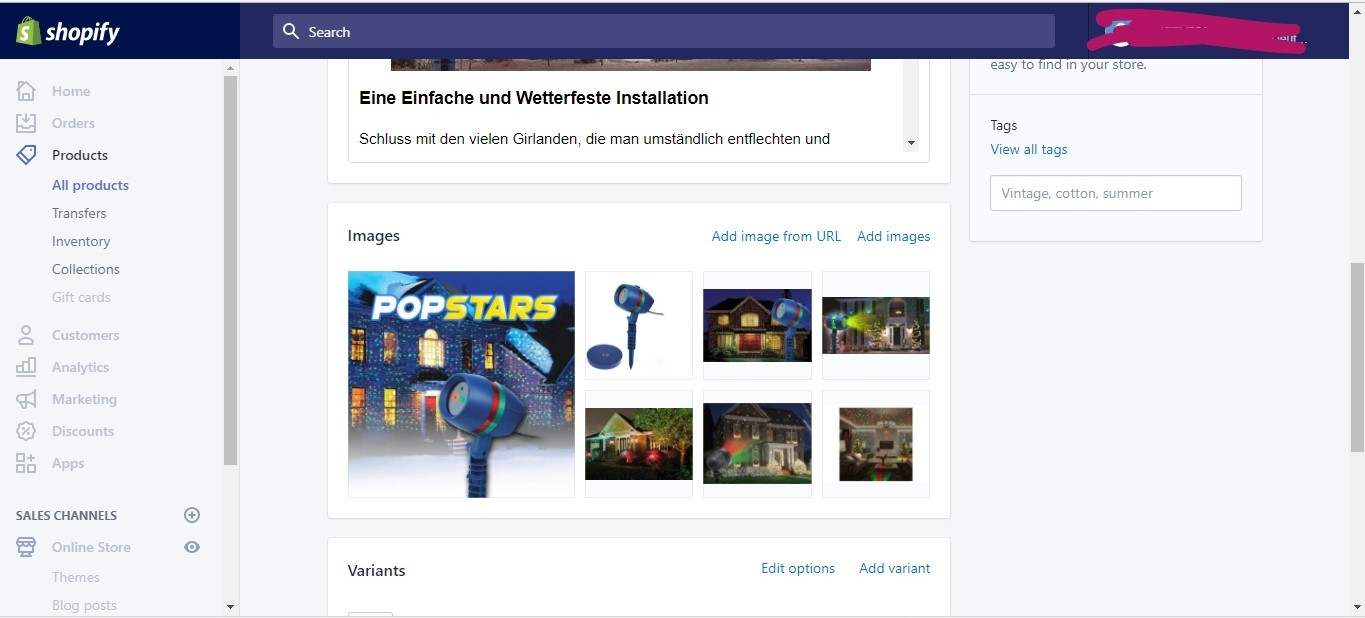Click the sidebar scroll-up arrow
The height and width of the screenshot is (618, 1365).
point(231,68)
